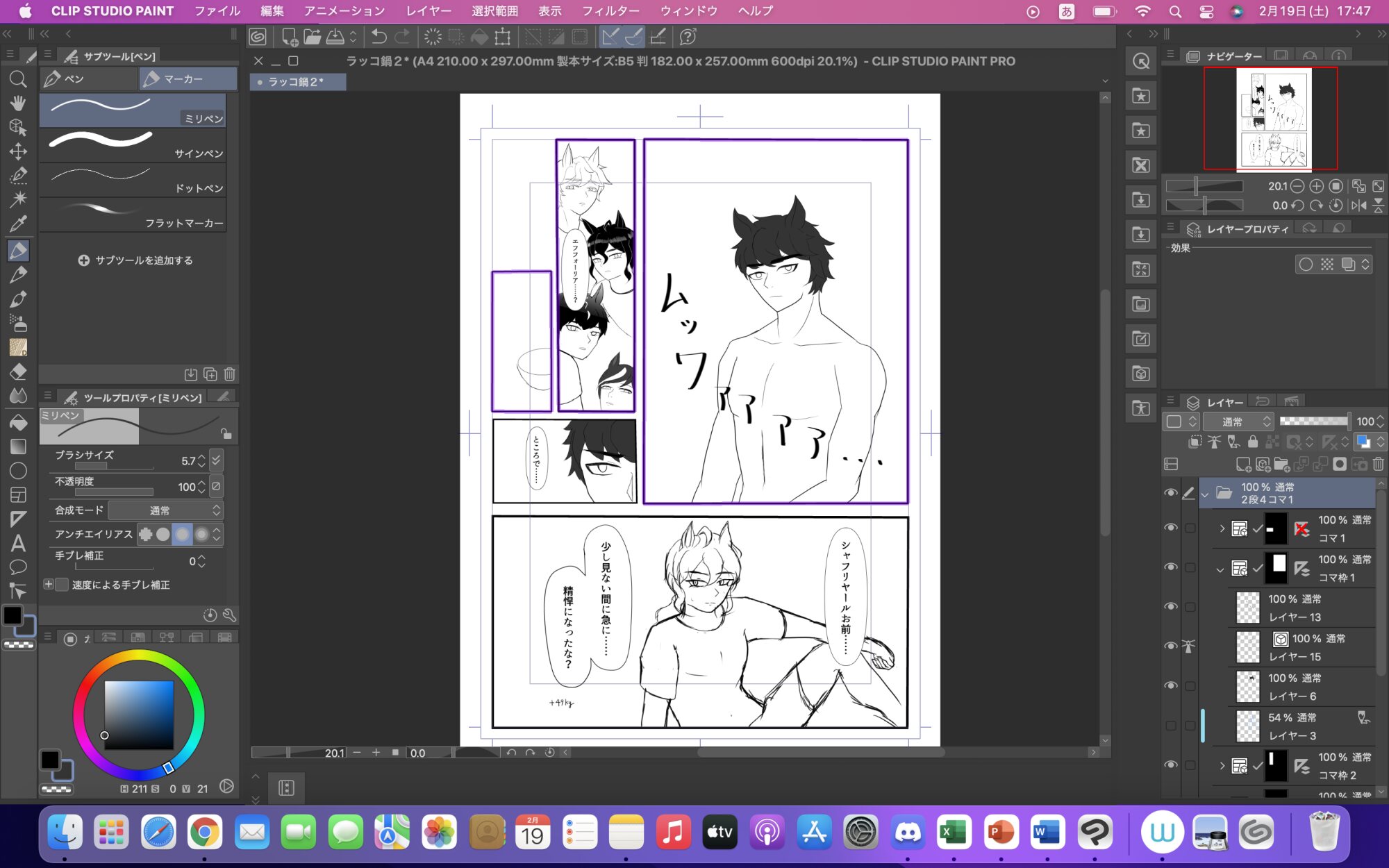Delete layer using trash icon in layer panel
This screenshot has height=868, width=1389.
(x=1379, y=464)
